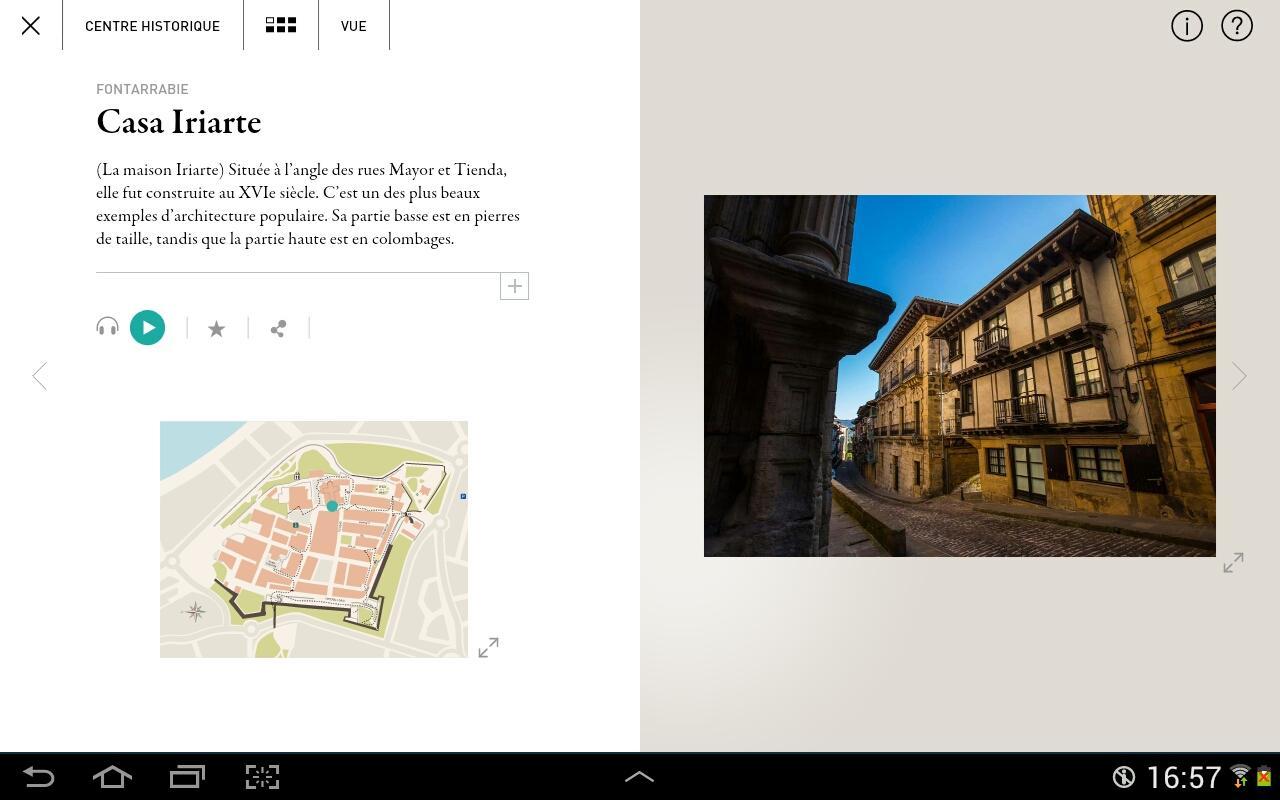Viewport: 1280px width, 800px height.
Task: Expand the street photo to fullscreen
Action: tap(1233, 563)
